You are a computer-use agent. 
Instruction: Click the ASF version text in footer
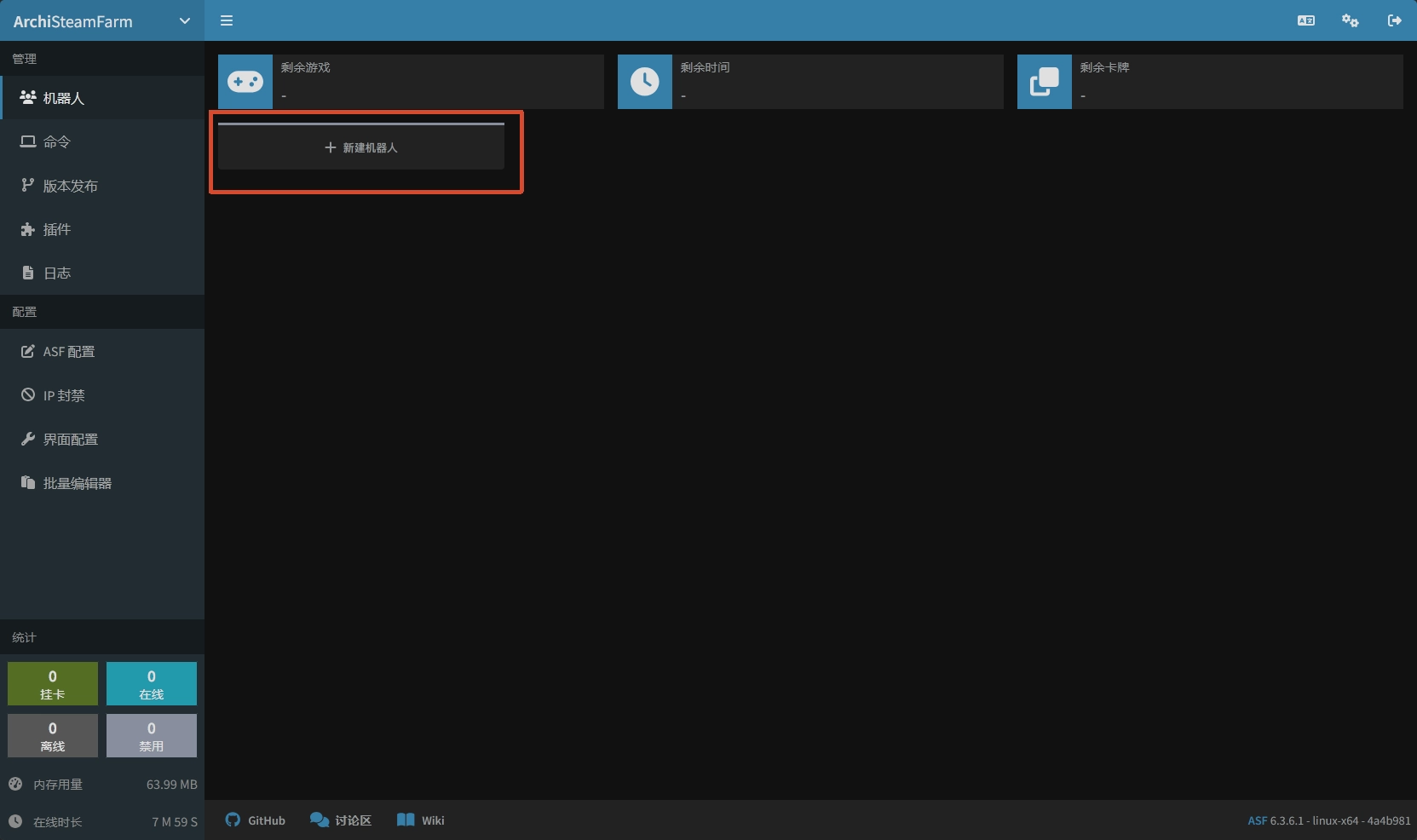pyautogui.click(x=1329, y=820)
